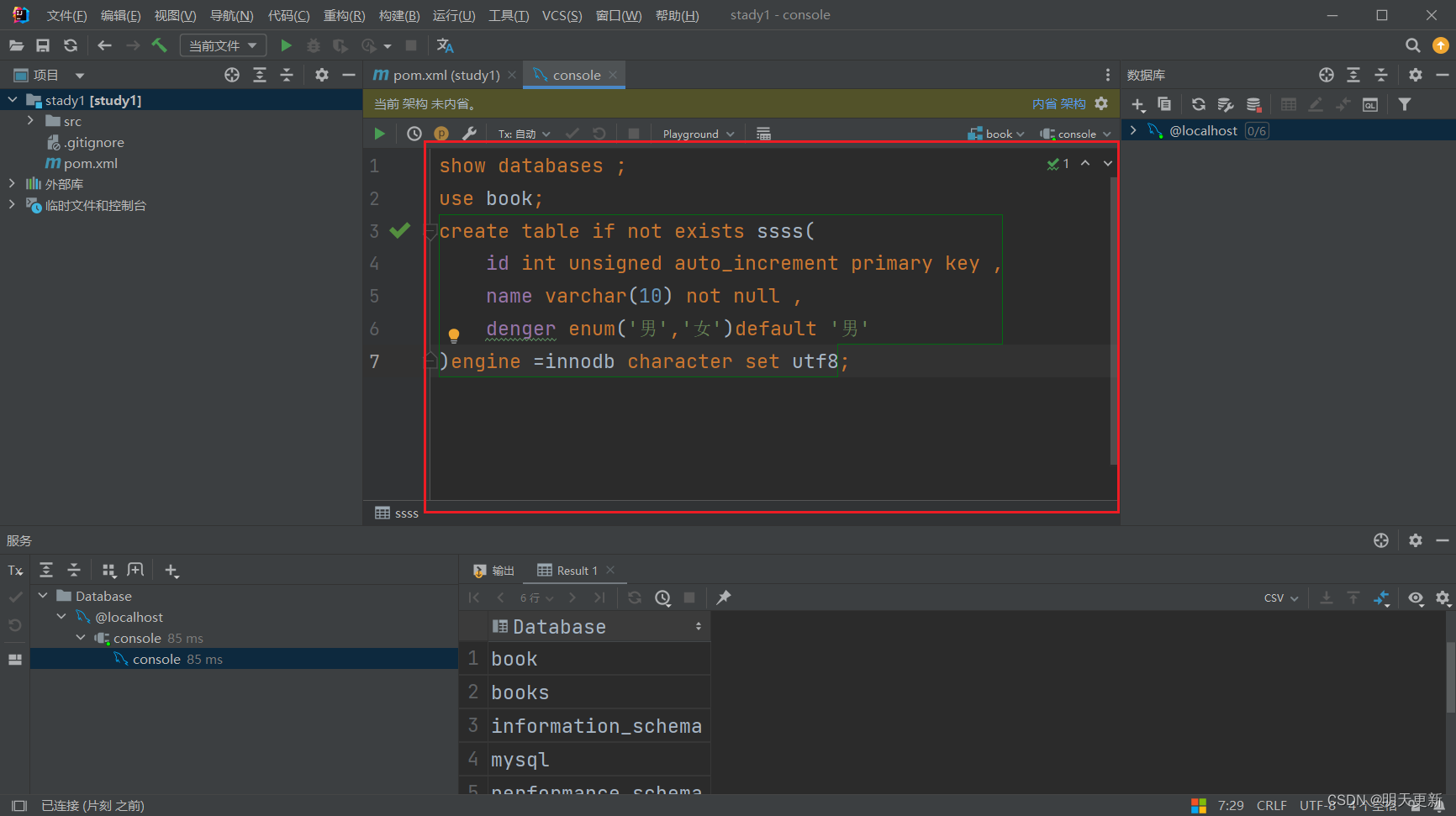1456x816 pixels.
Task: Click lightbulb intention hint on line 6
Action: (x=454, y=335)
